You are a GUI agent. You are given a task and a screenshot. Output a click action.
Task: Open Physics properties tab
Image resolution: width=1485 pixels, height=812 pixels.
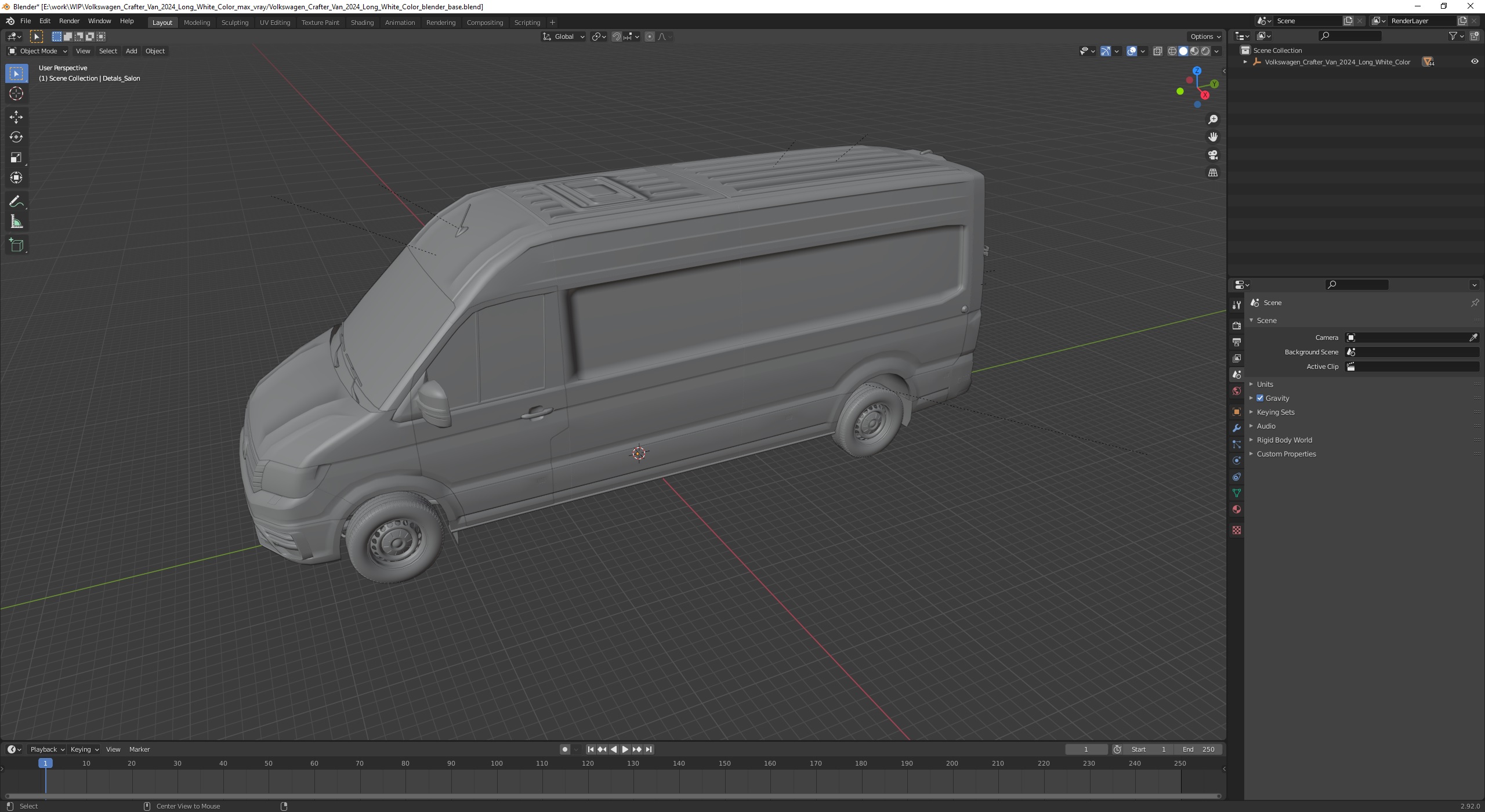click(1236, 461)
